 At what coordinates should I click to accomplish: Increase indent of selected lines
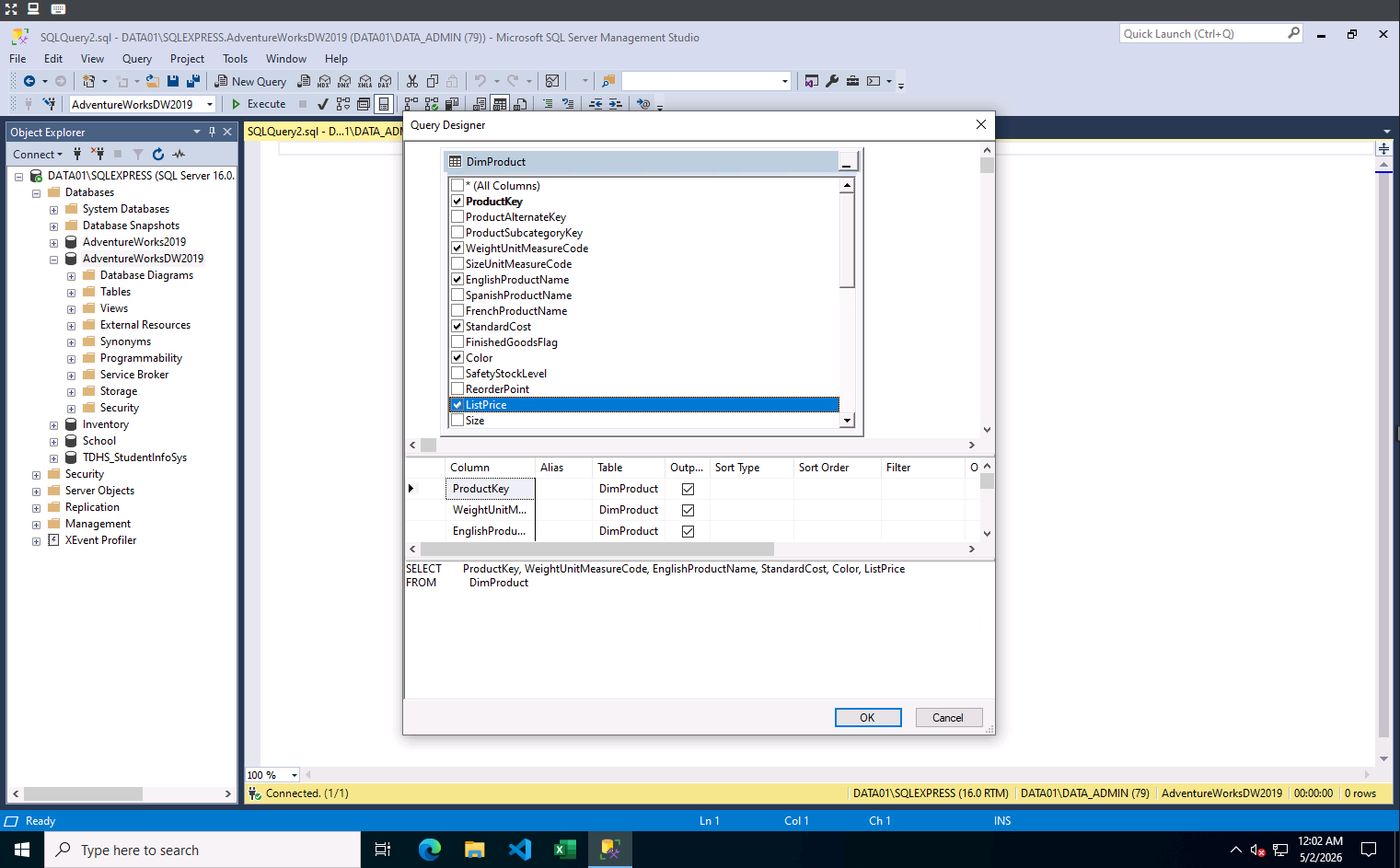point(616,104)
